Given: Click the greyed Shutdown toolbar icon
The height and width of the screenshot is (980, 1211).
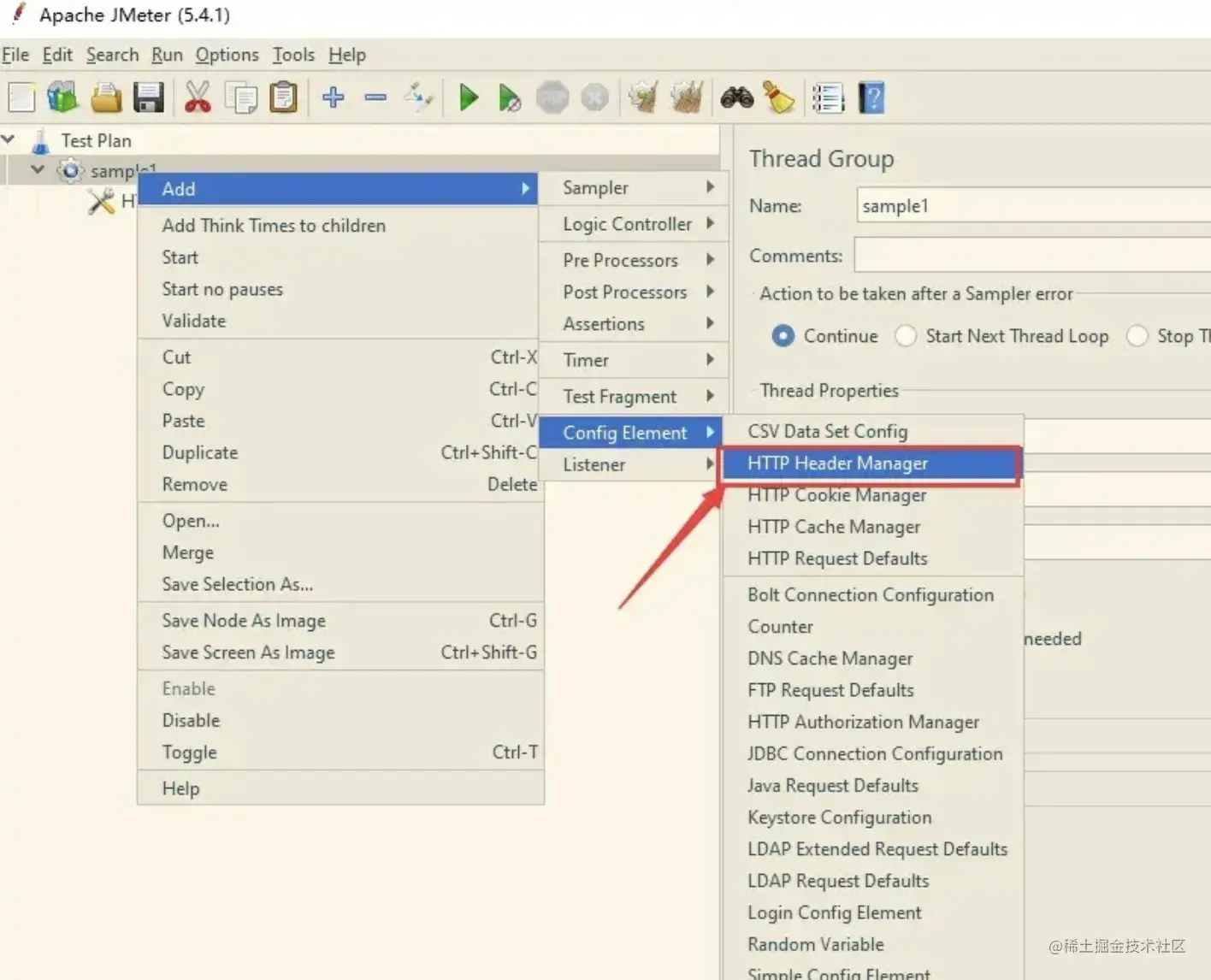Looking at the screenshot, I should (594, 97).
